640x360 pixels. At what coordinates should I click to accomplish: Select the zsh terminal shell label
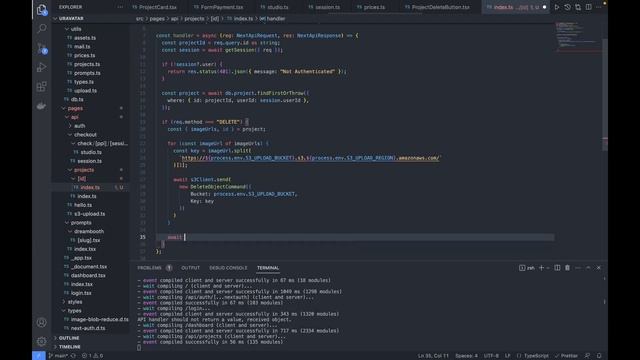click(x=527, y=268)
